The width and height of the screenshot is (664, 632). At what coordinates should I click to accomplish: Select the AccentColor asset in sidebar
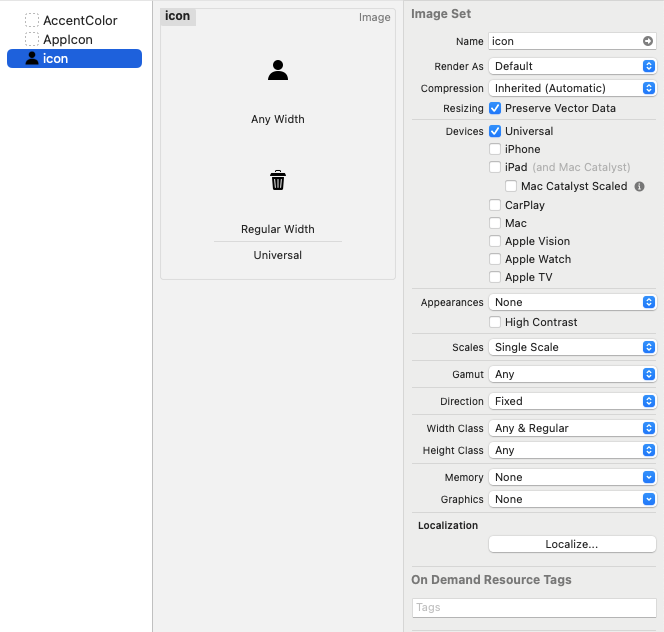click(79, 20)
